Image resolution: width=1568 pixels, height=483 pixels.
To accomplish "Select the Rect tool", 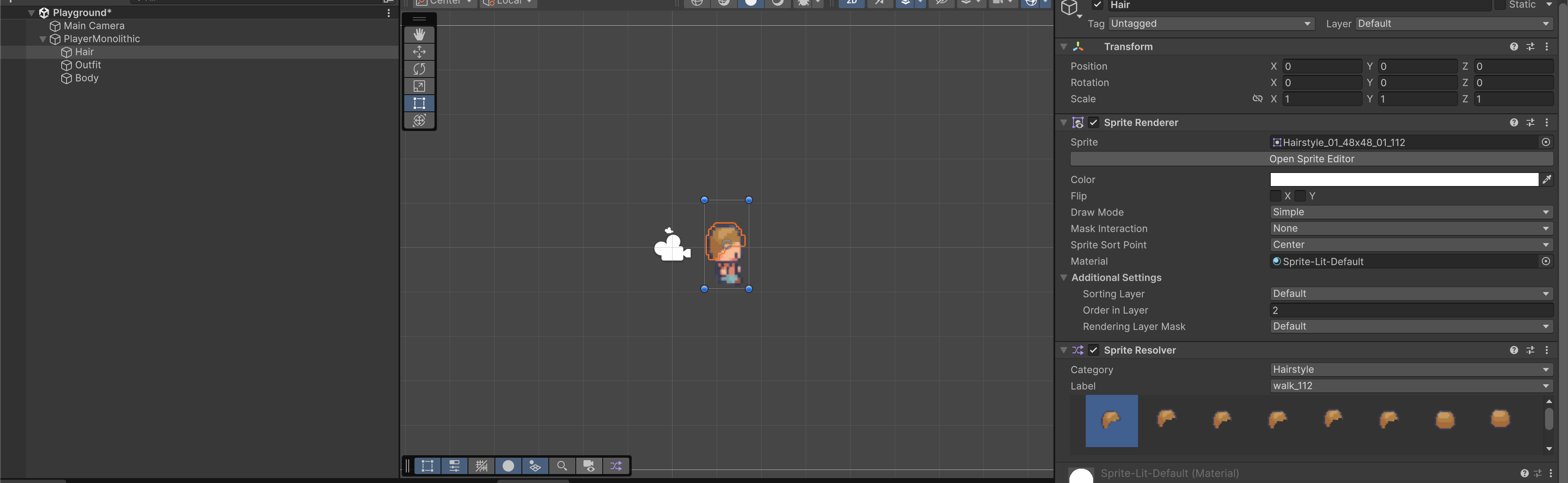I will point(419,103).
